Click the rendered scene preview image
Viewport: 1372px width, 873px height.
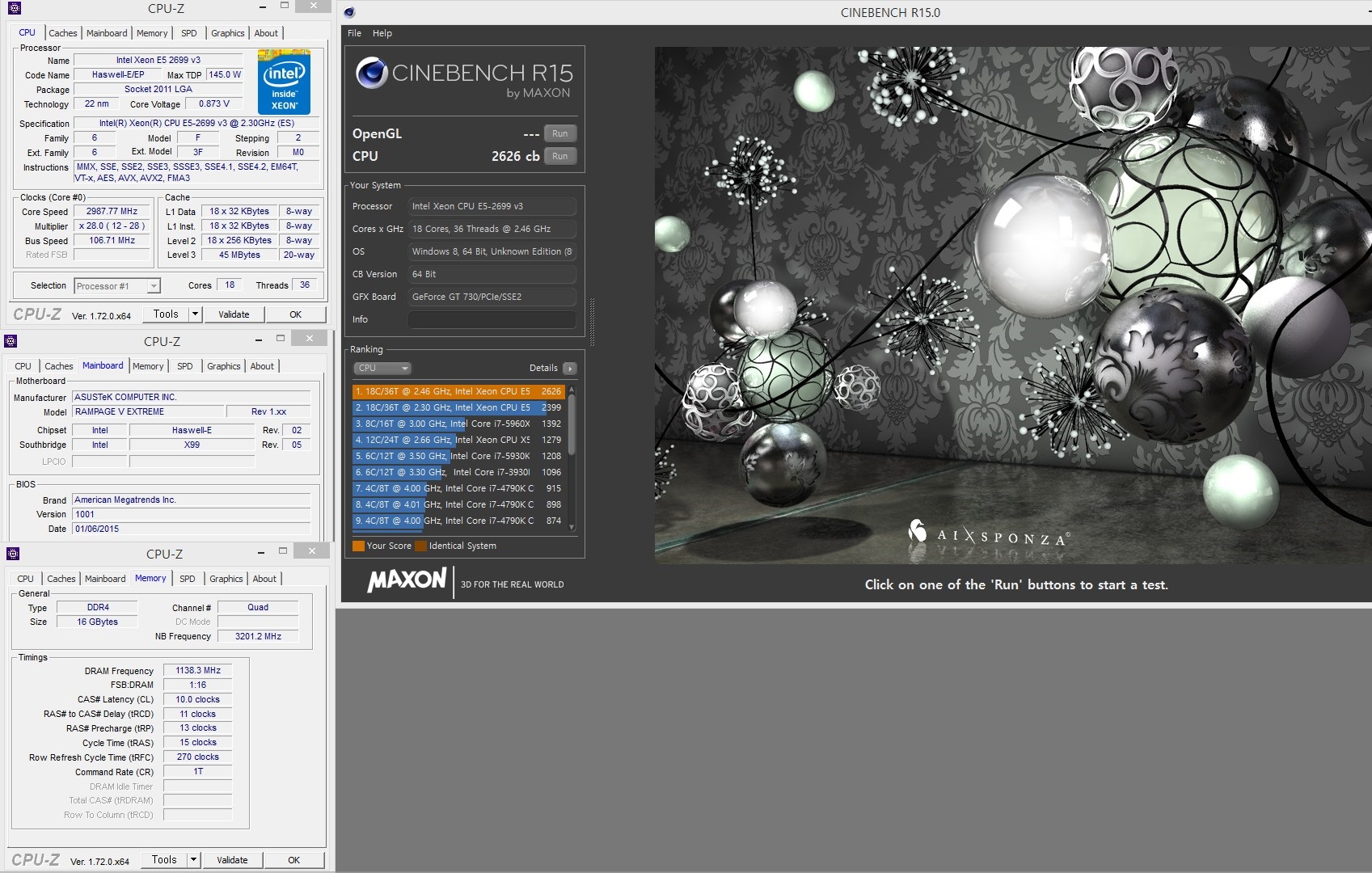[1013, 305]
